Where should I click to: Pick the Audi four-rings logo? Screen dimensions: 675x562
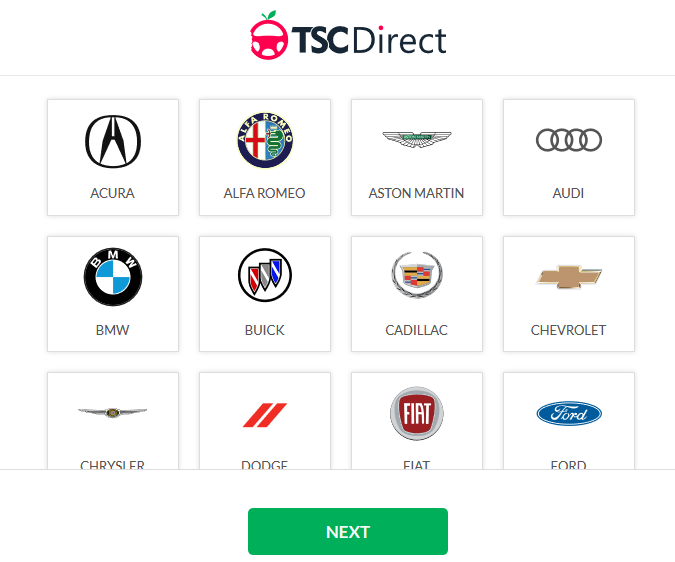569,140
